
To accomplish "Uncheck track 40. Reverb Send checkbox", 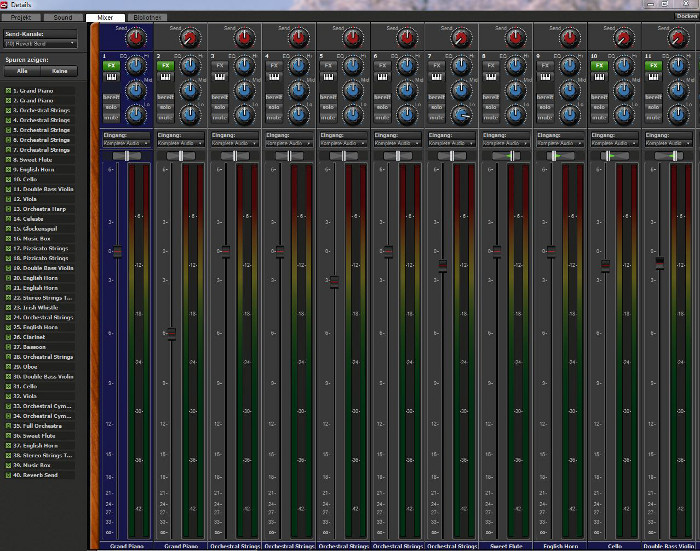I will 8,475.
